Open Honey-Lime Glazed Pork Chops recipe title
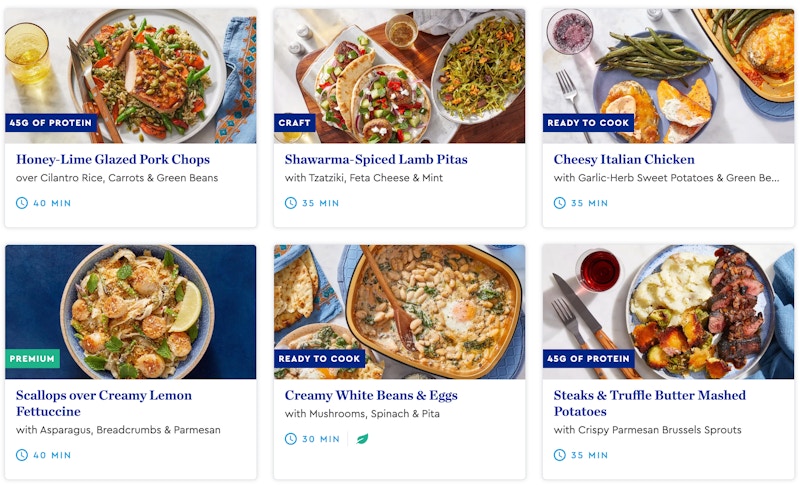This screenshot has height=485, width=800. coord(113,160)
